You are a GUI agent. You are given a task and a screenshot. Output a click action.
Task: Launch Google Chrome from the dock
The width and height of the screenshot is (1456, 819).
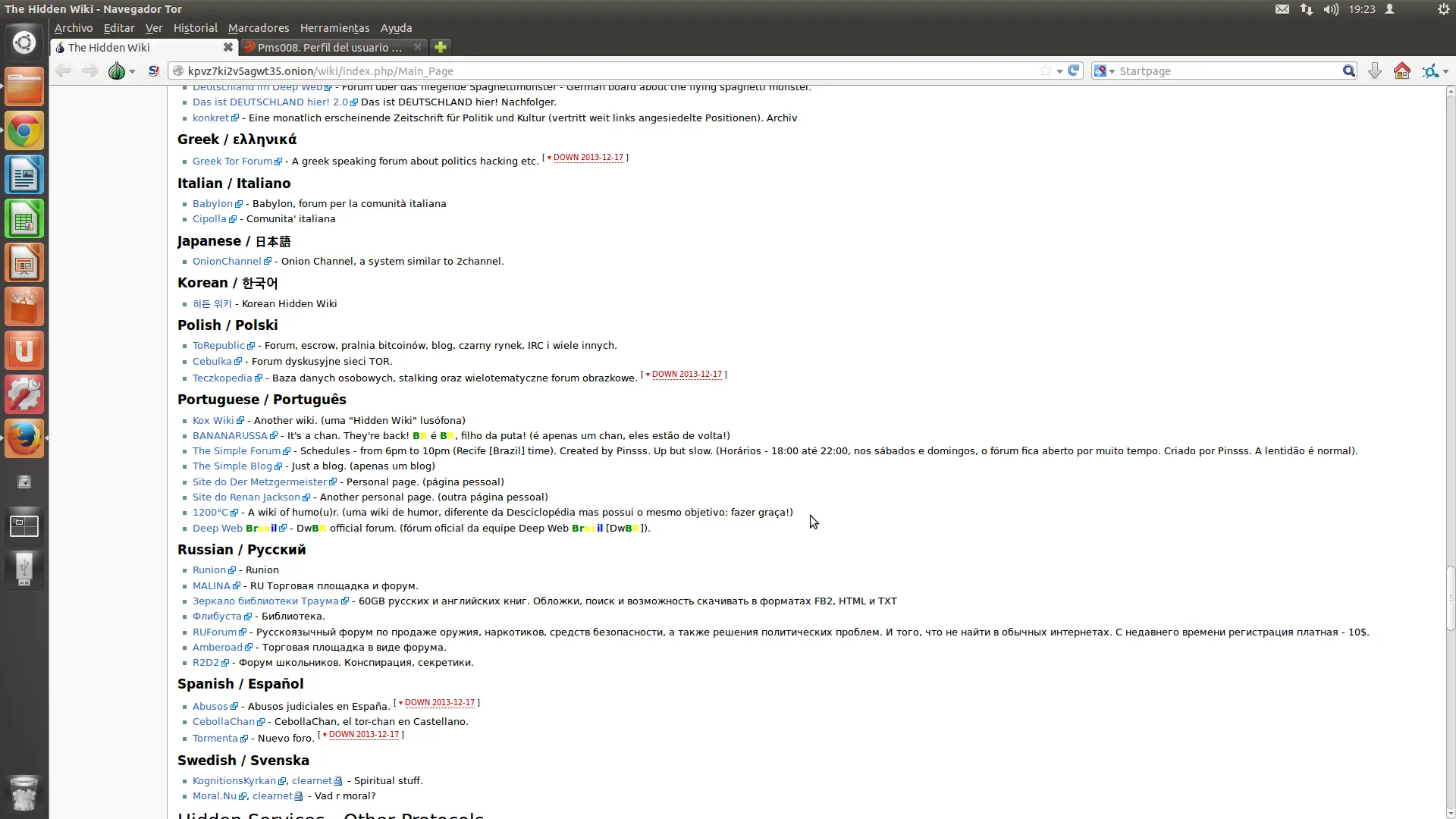click(24, 130)
